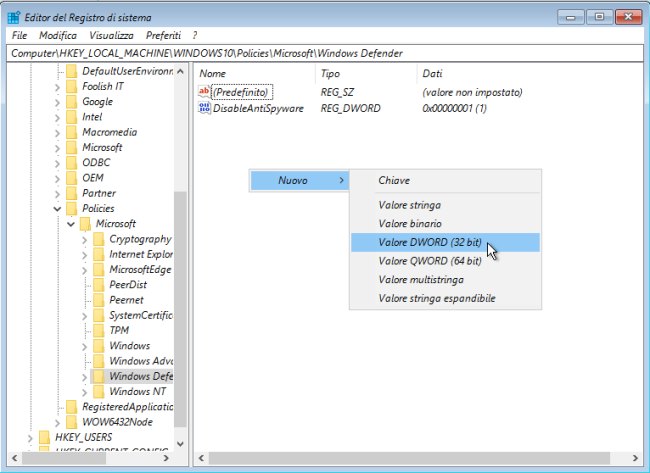
Task: Click the (valore non impostato) data cell
Action: tap(472, 92)
